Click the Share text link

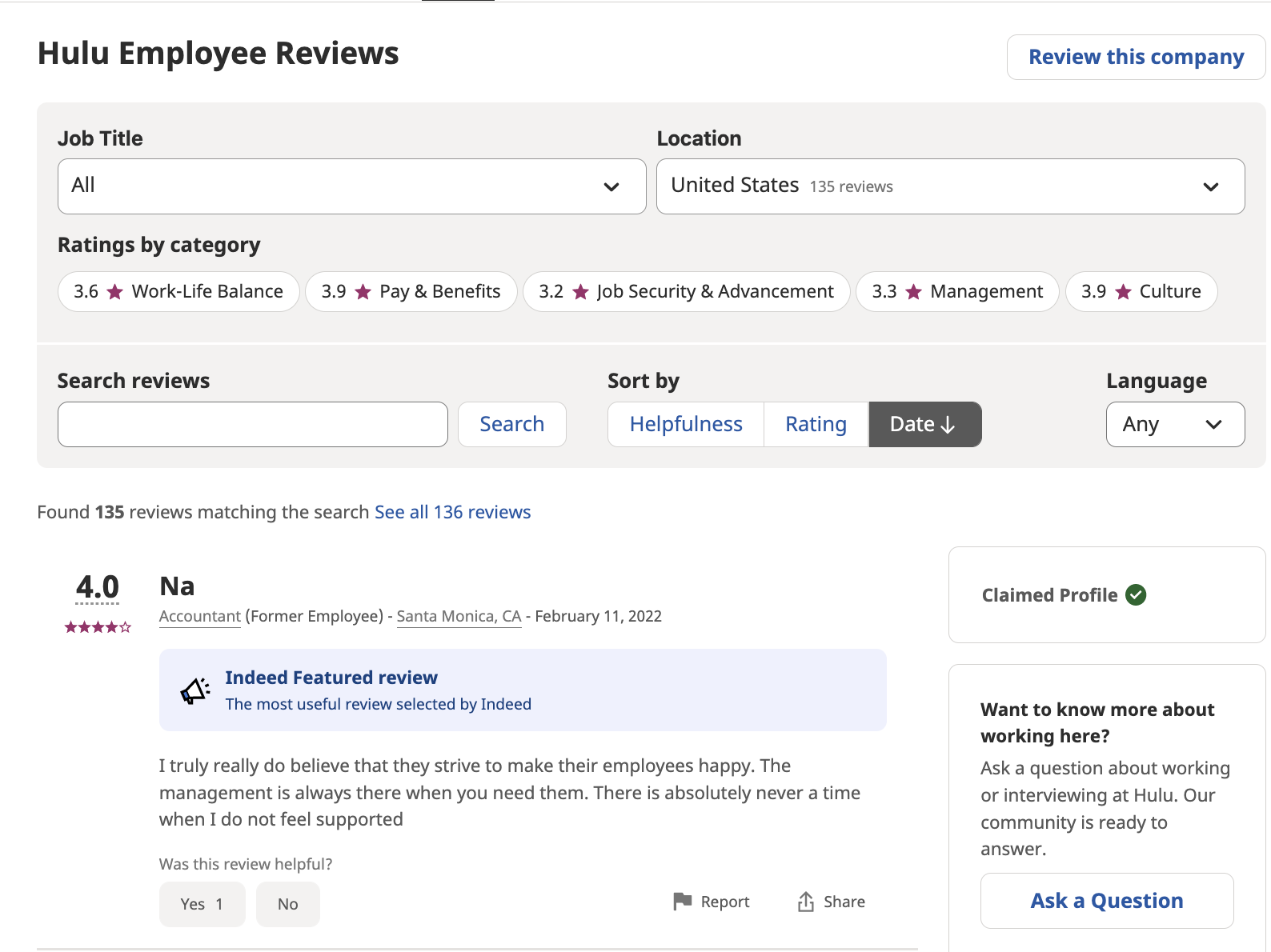pyautogui.click(x=844, y=902)
